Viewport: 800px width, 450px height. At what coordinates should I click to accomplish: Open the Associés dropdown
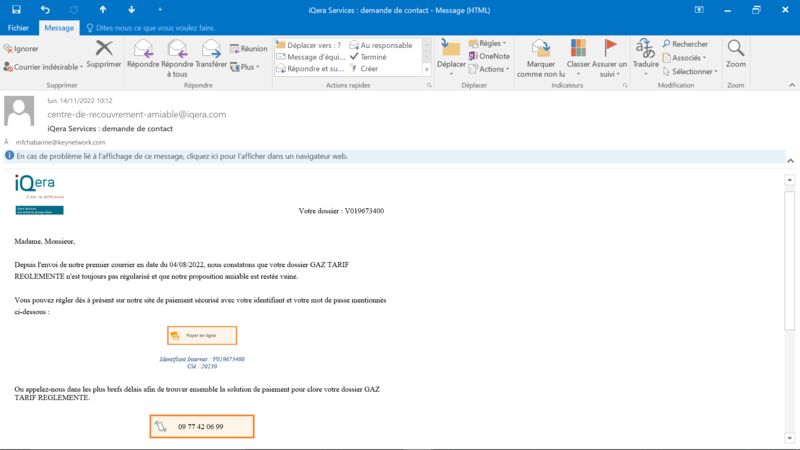point(685,58)
